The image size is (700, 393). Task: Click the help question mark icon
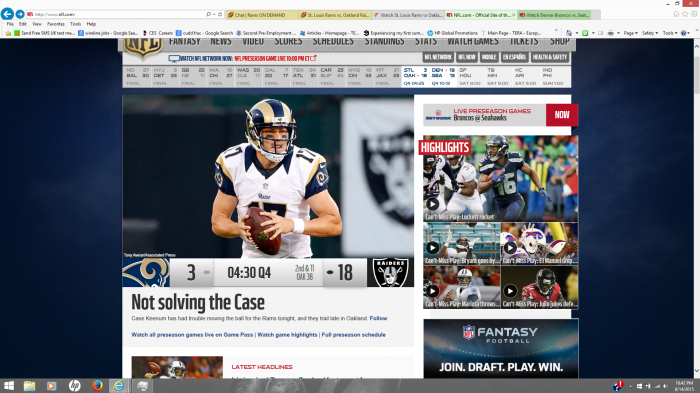[x=683, y=33]
